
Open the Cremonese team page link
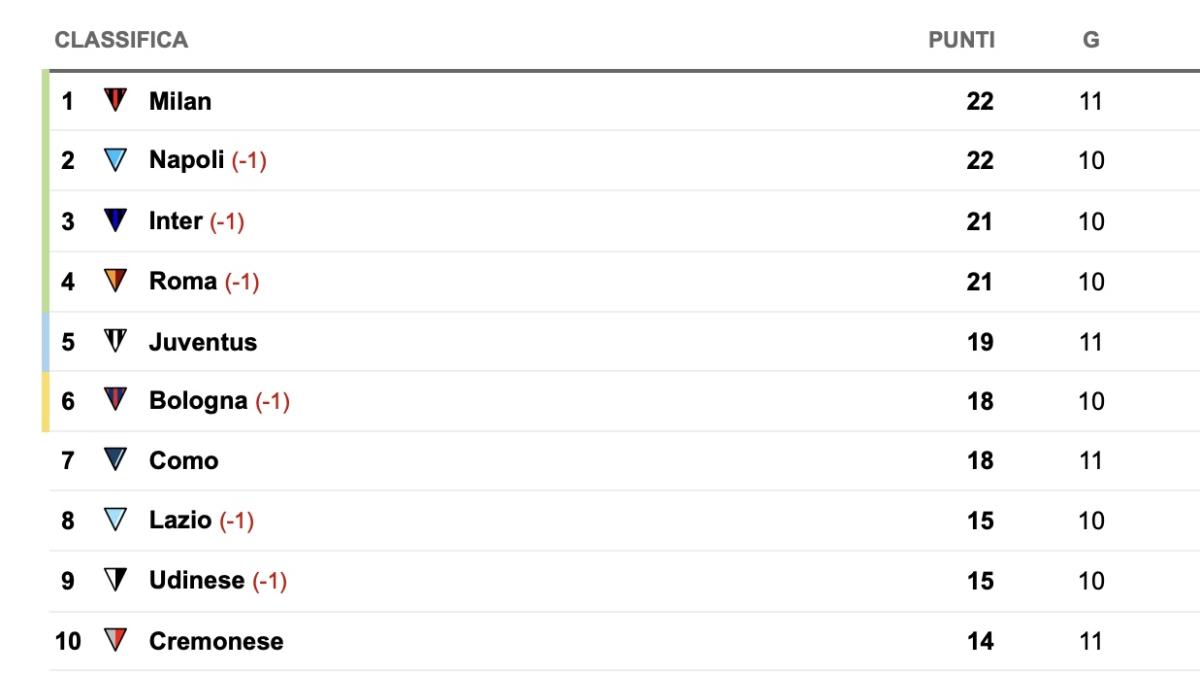(x=216, y=641)
